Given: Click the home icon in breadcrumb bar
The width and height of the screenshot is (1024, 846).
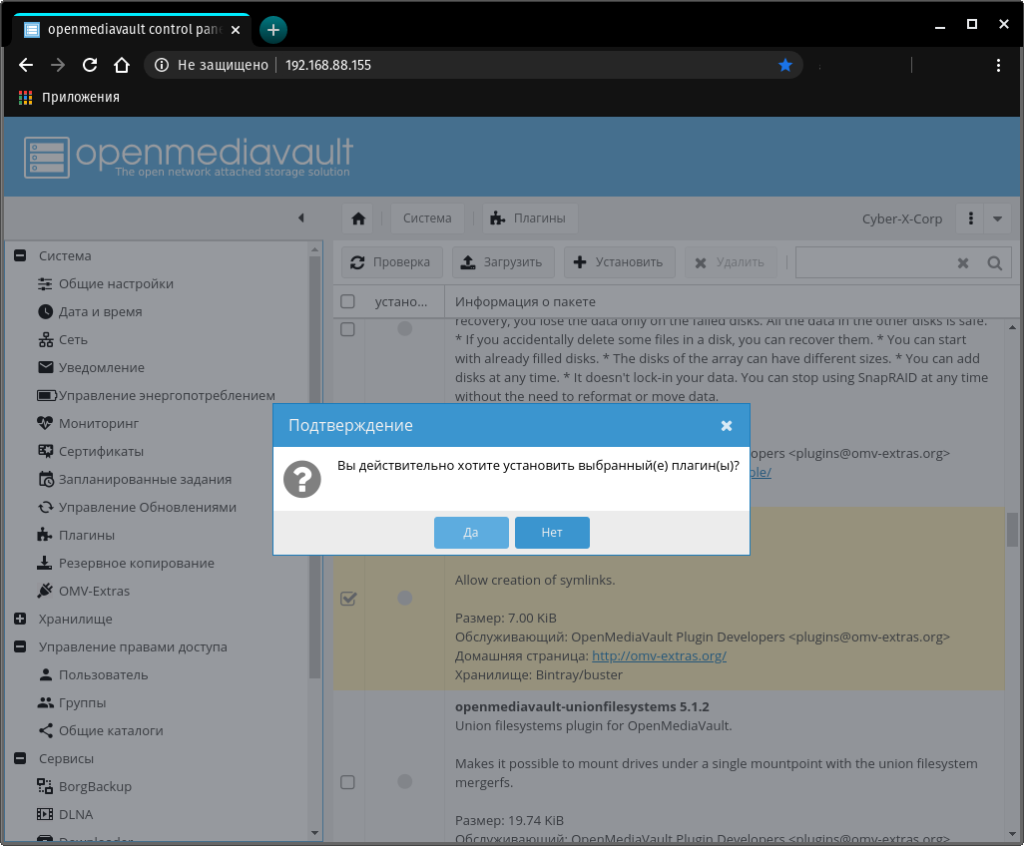Looking at the screenshot, I should [x=358, y=218].
